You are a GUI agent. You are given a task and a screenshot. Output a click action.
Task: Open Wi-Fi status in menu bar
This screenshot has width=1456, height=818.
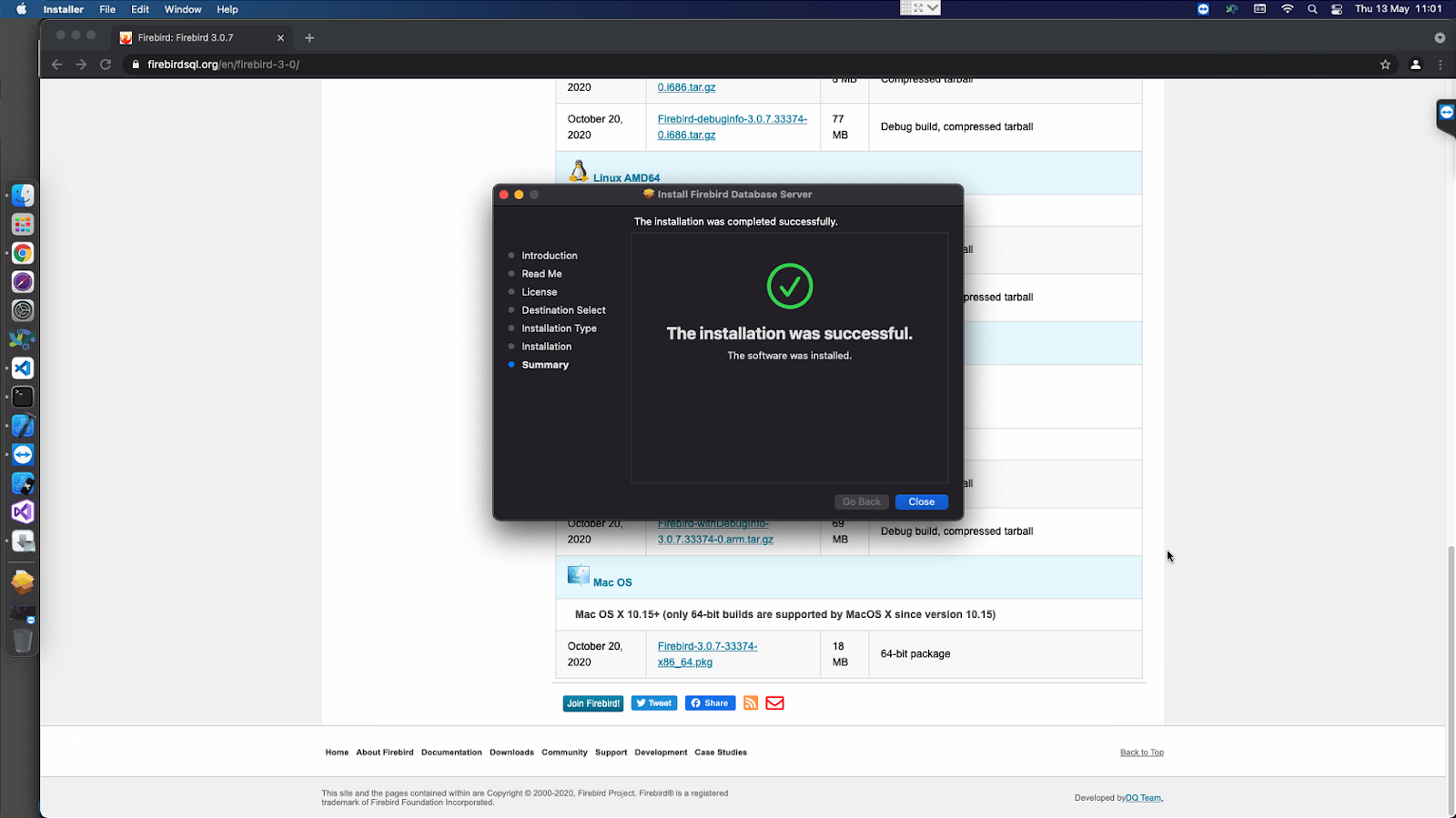pos(1287,9)
